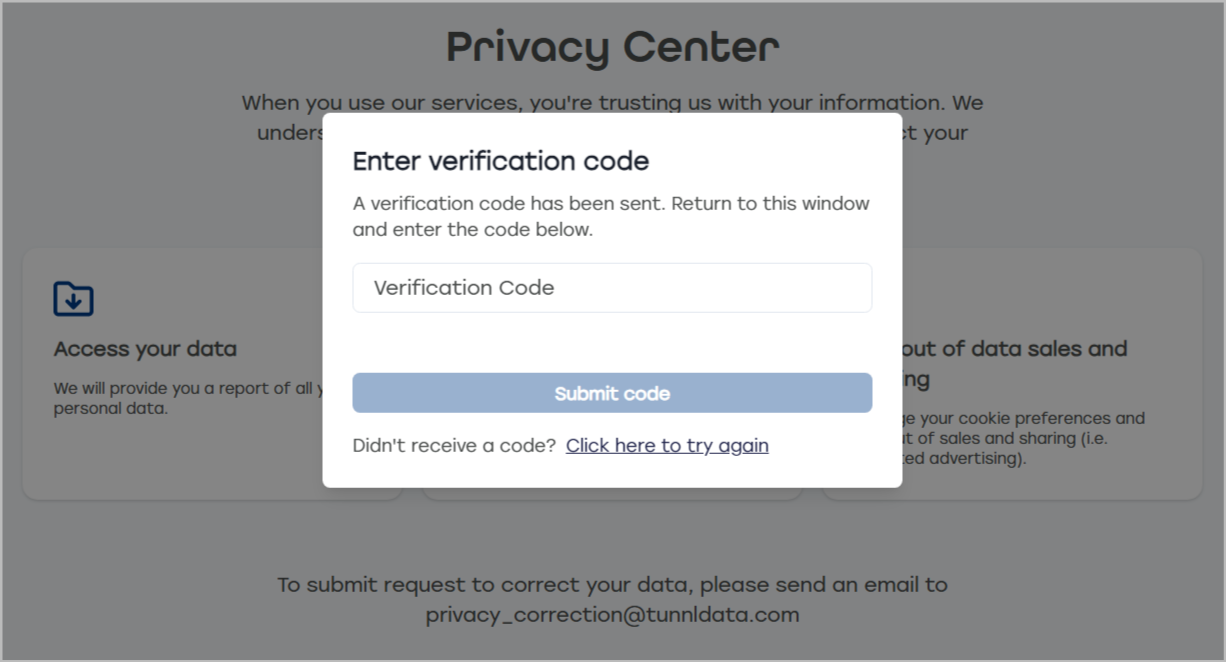This screenshot has height=662, width=1226.
Task: Select the 'Access your data' card heading
Action: pyautogui.click(x=145, y=349)
